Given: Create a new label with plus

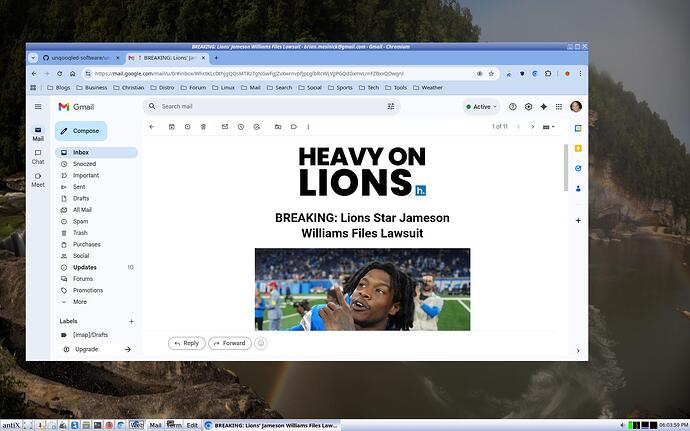Looking at the screenshot, I should (x=131, y=321).
